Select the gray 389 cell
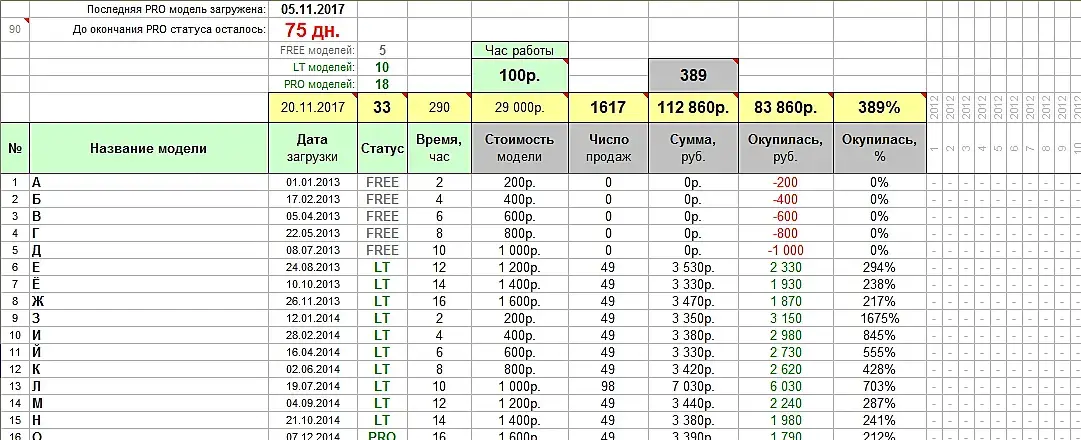Image resolution: width=1081 pixels, height=440 pixels. 693,76
